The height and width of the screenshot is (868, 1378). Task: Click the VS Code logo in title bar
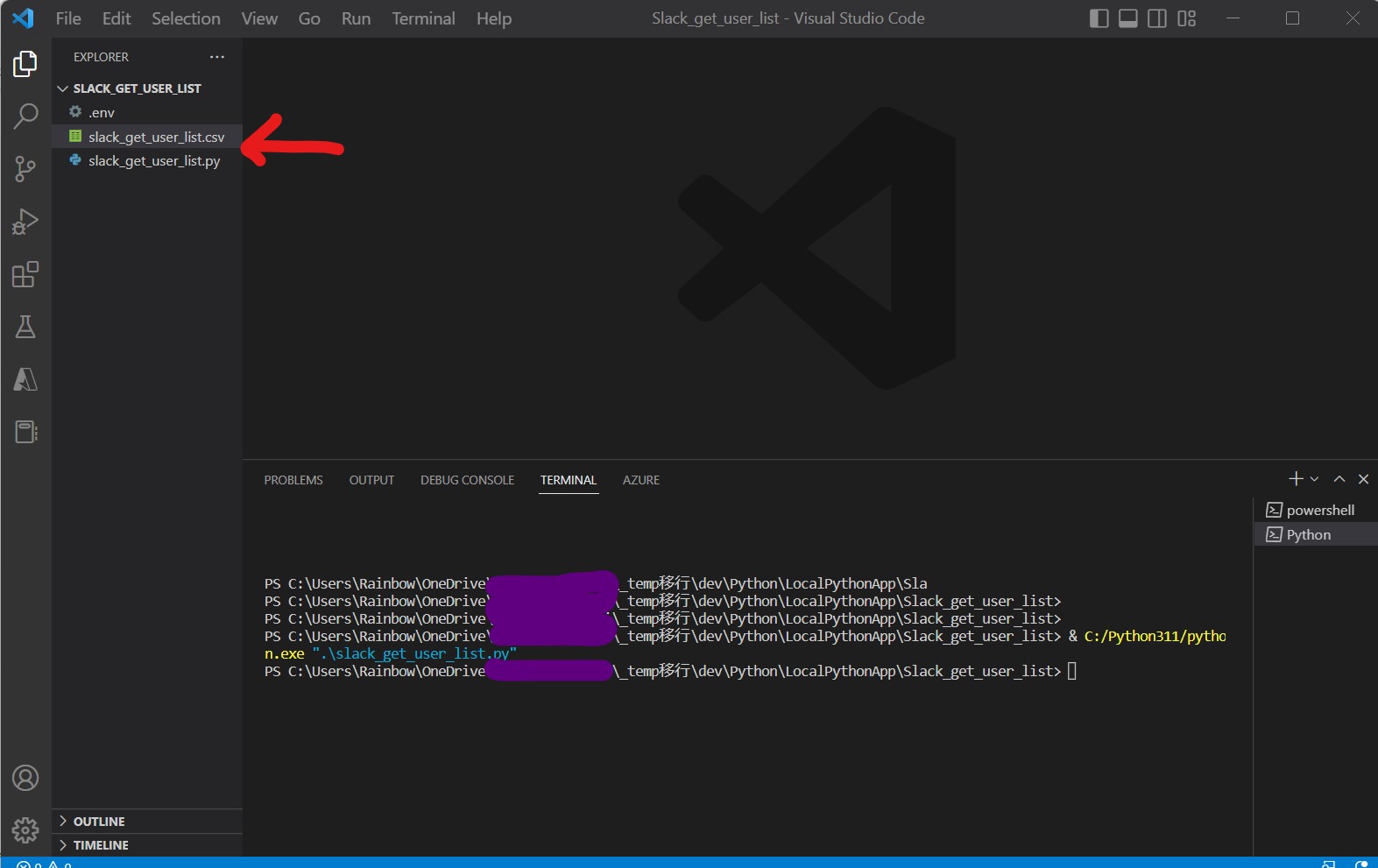tap(24, 18)
